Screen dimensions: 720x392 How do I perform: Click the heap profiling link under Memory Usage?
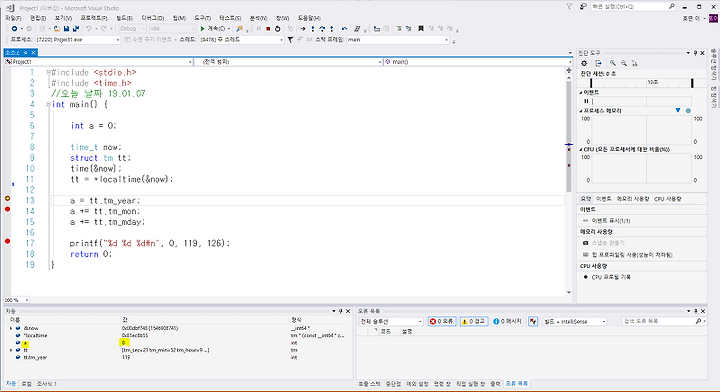tap(632, 255)
